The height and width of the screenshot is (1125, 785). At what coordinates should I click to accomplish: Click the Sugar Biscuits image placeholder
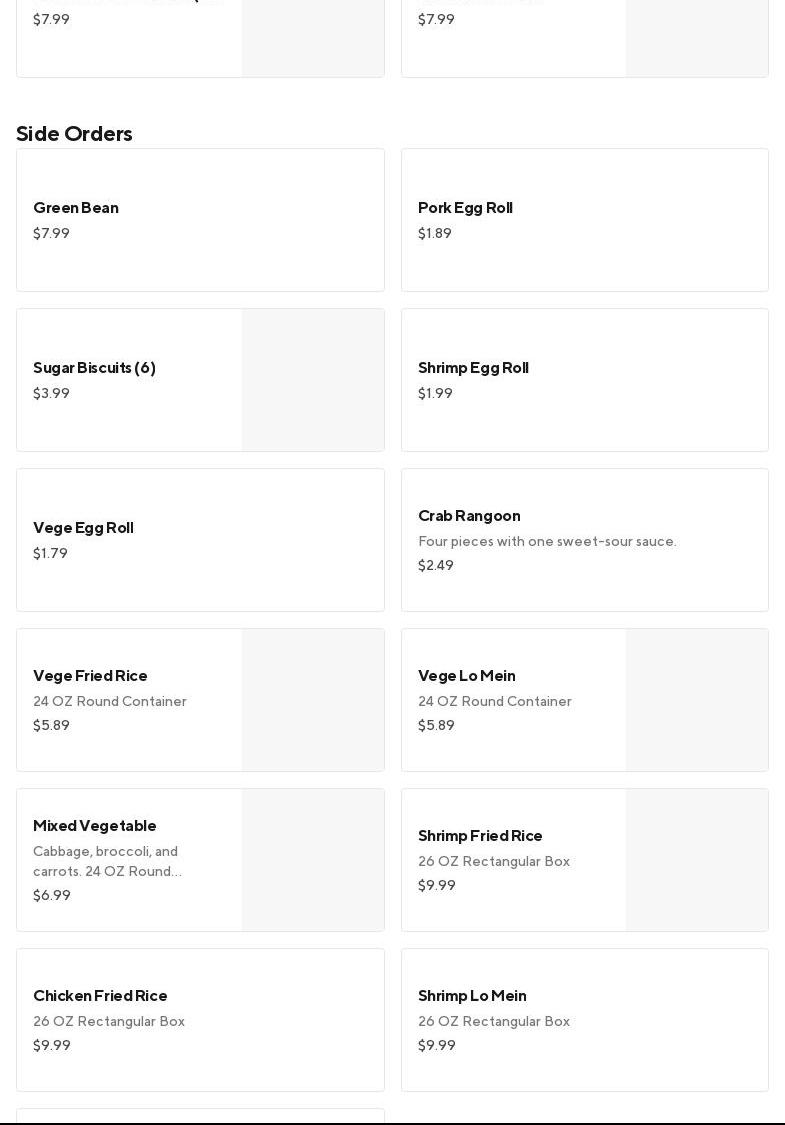click(x=313, y=380)
